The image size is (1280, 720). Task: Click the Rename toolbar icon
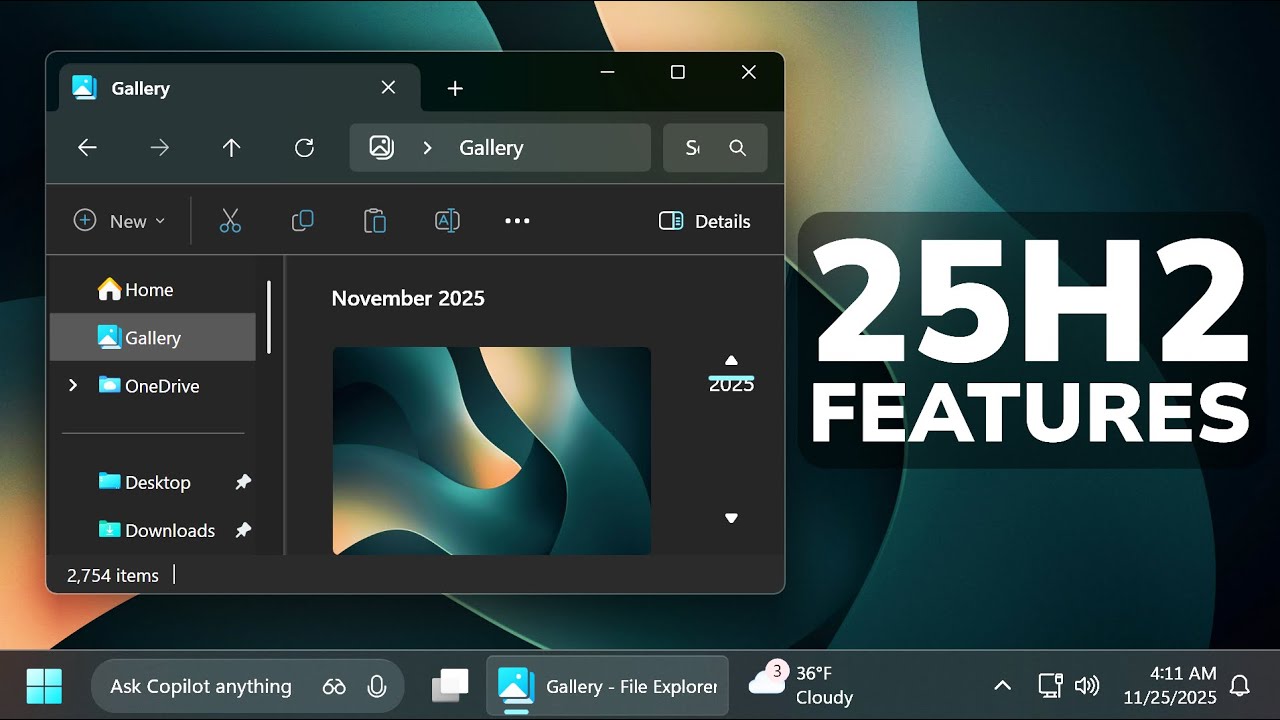click(447, 221)
